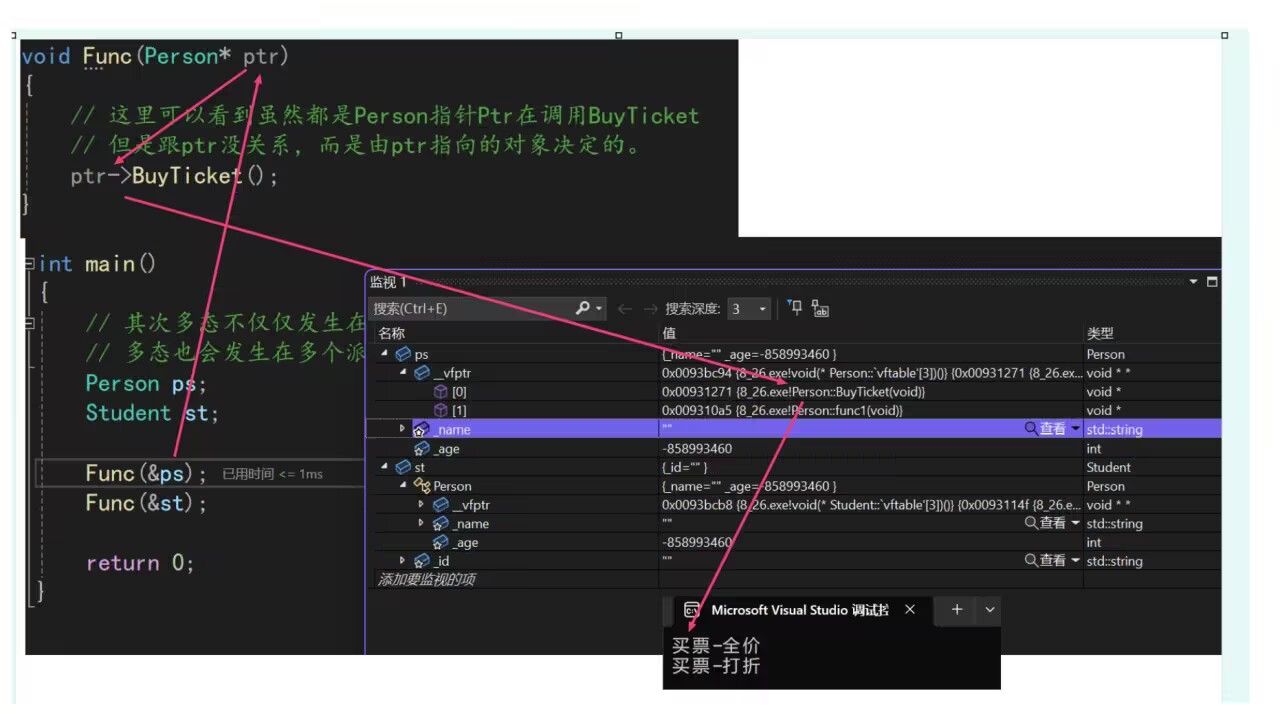Click the 名称 column header
Screen dimensions: 1280x714
(x=392, y=333)
